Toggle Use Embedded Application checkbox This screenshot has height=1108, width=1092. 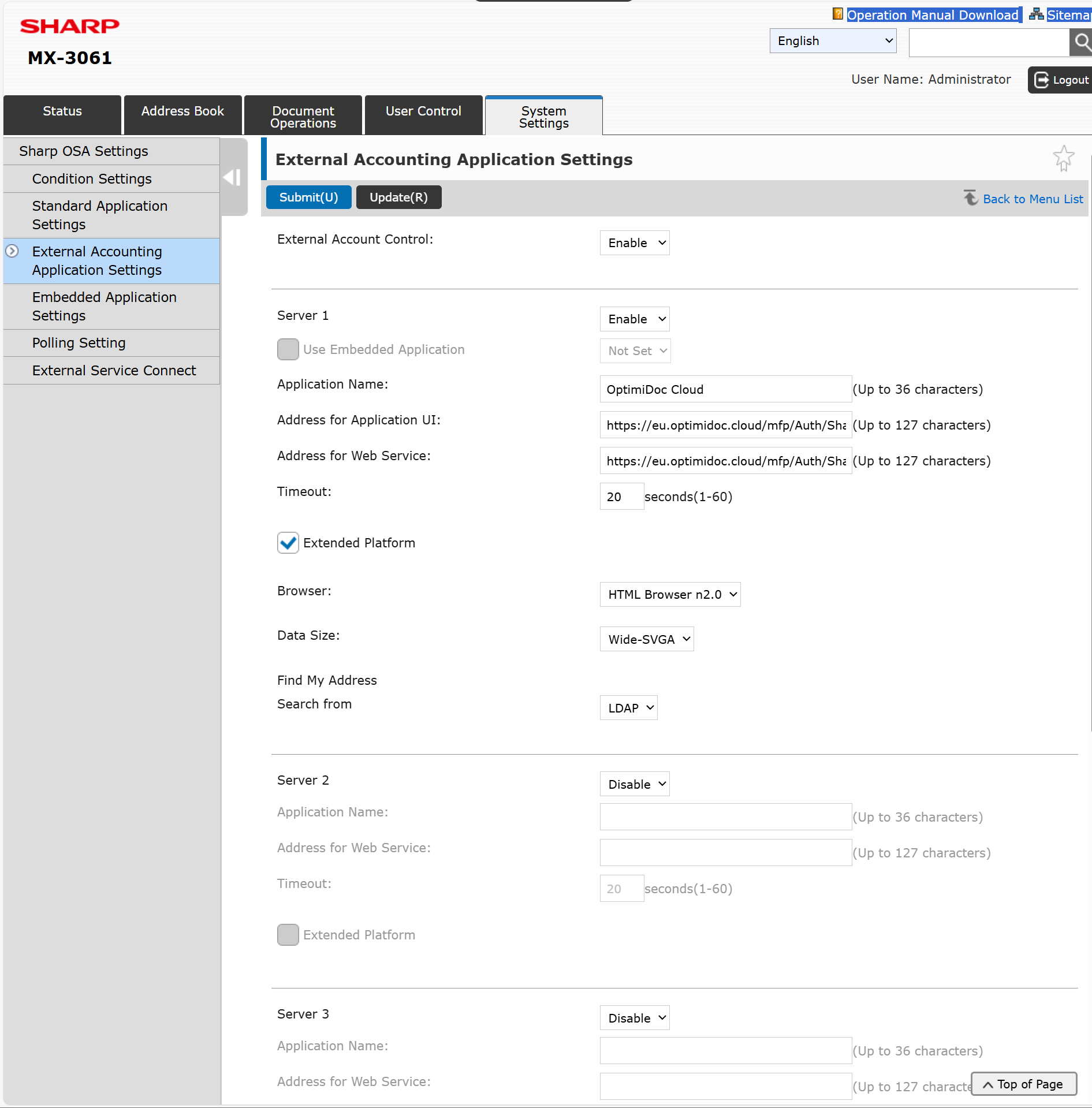pos(288,349)
